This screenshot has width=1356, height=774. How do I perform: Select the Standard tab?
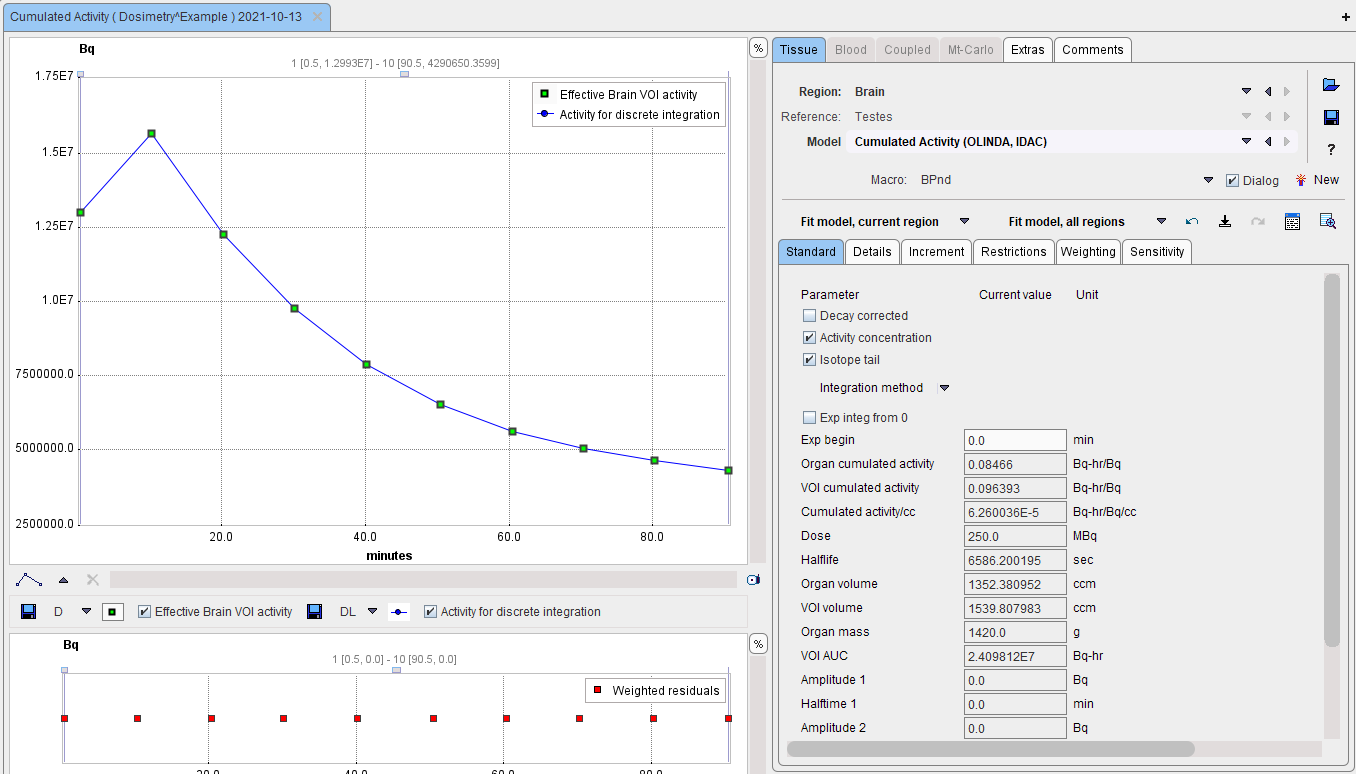pos(811,252)
